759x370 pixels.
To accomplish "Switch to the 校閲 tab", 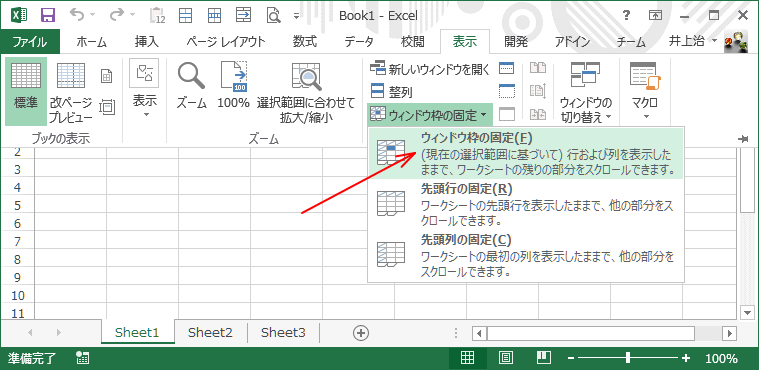I will click(x=413, y=42).
